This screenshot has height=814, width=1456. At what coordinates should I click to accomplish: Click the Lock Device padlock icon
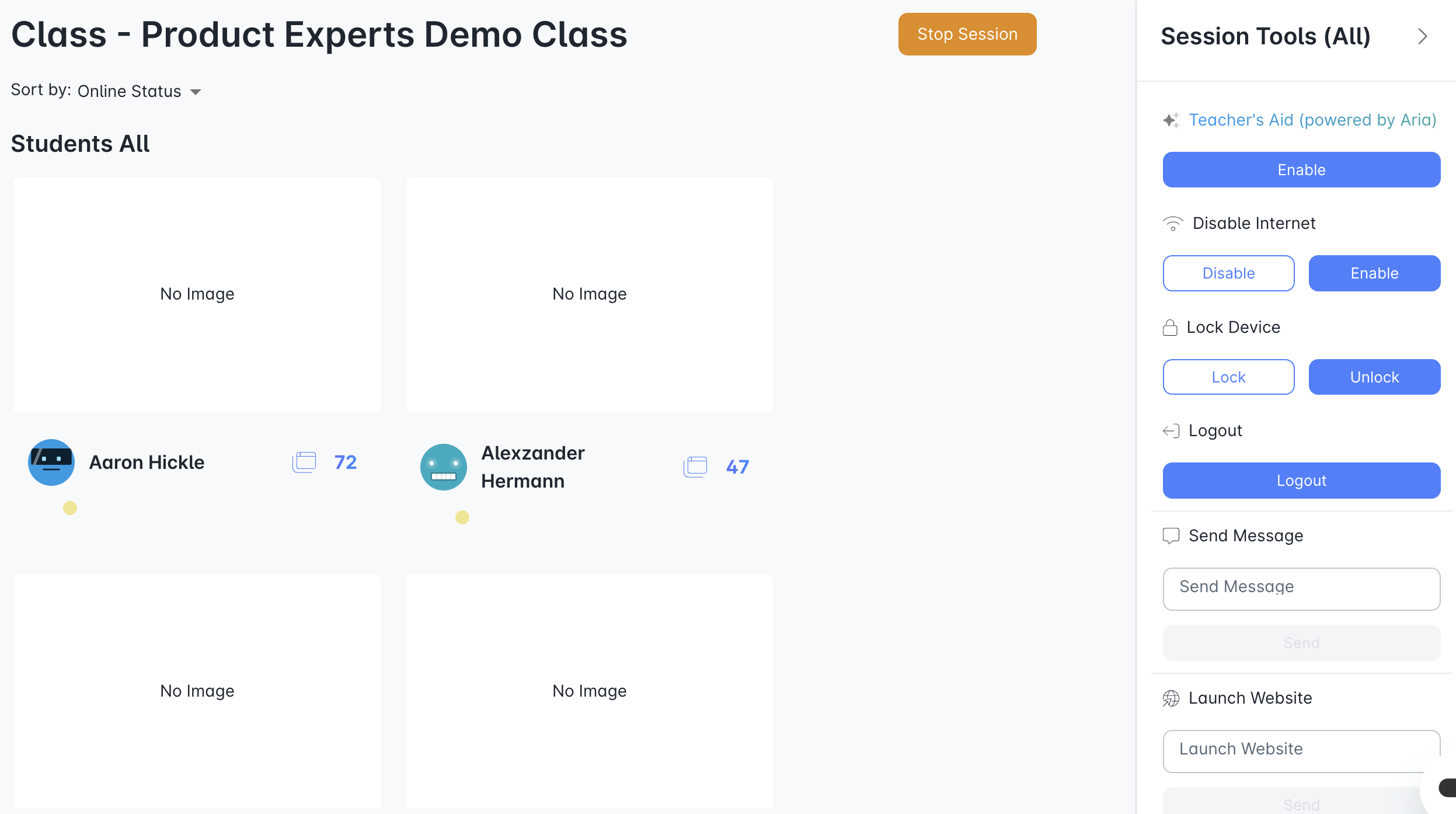pyautogui.click(x=1170, y=327)
